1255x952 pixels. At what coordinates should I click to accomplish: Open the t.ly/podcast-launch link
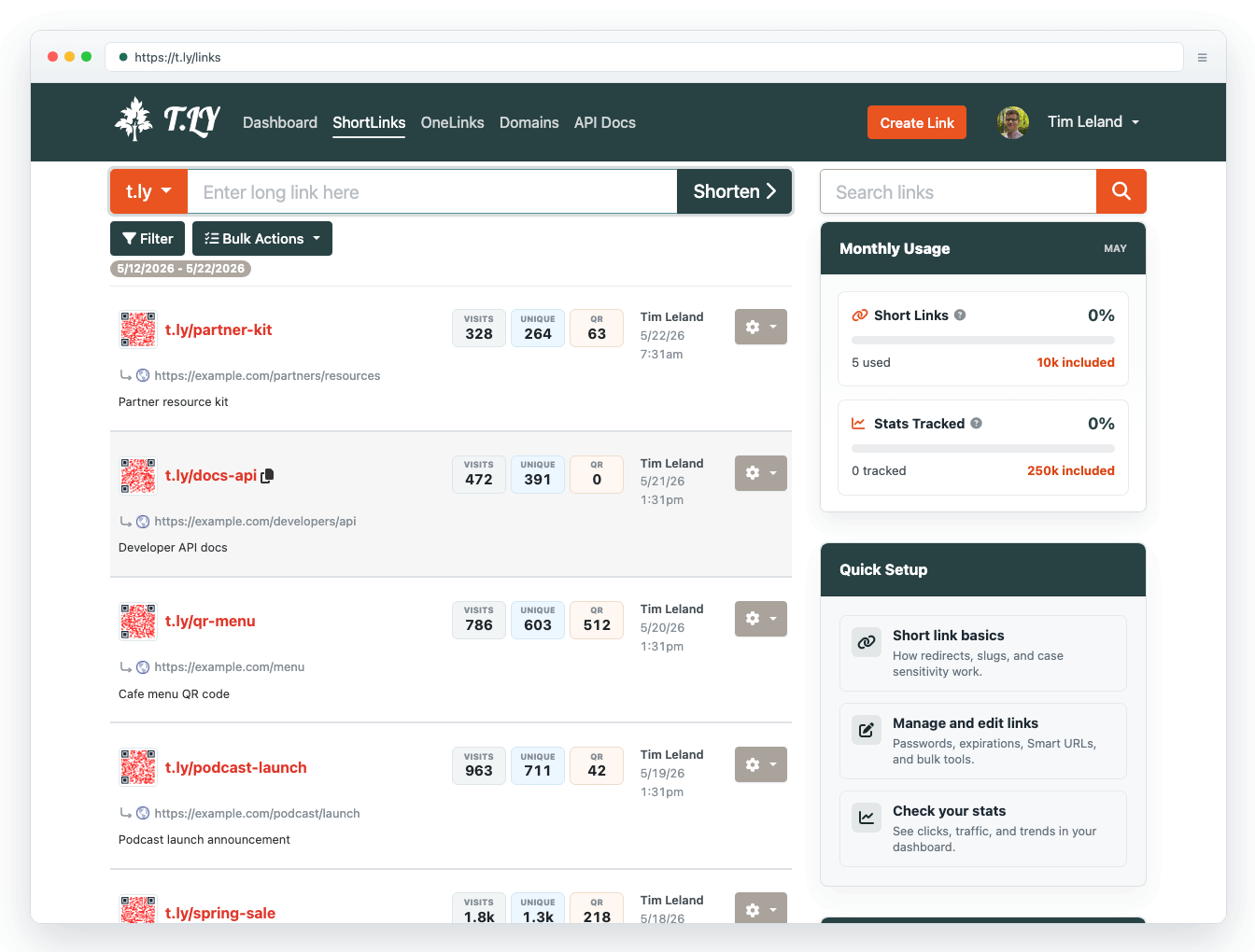(x=236, y=767)
